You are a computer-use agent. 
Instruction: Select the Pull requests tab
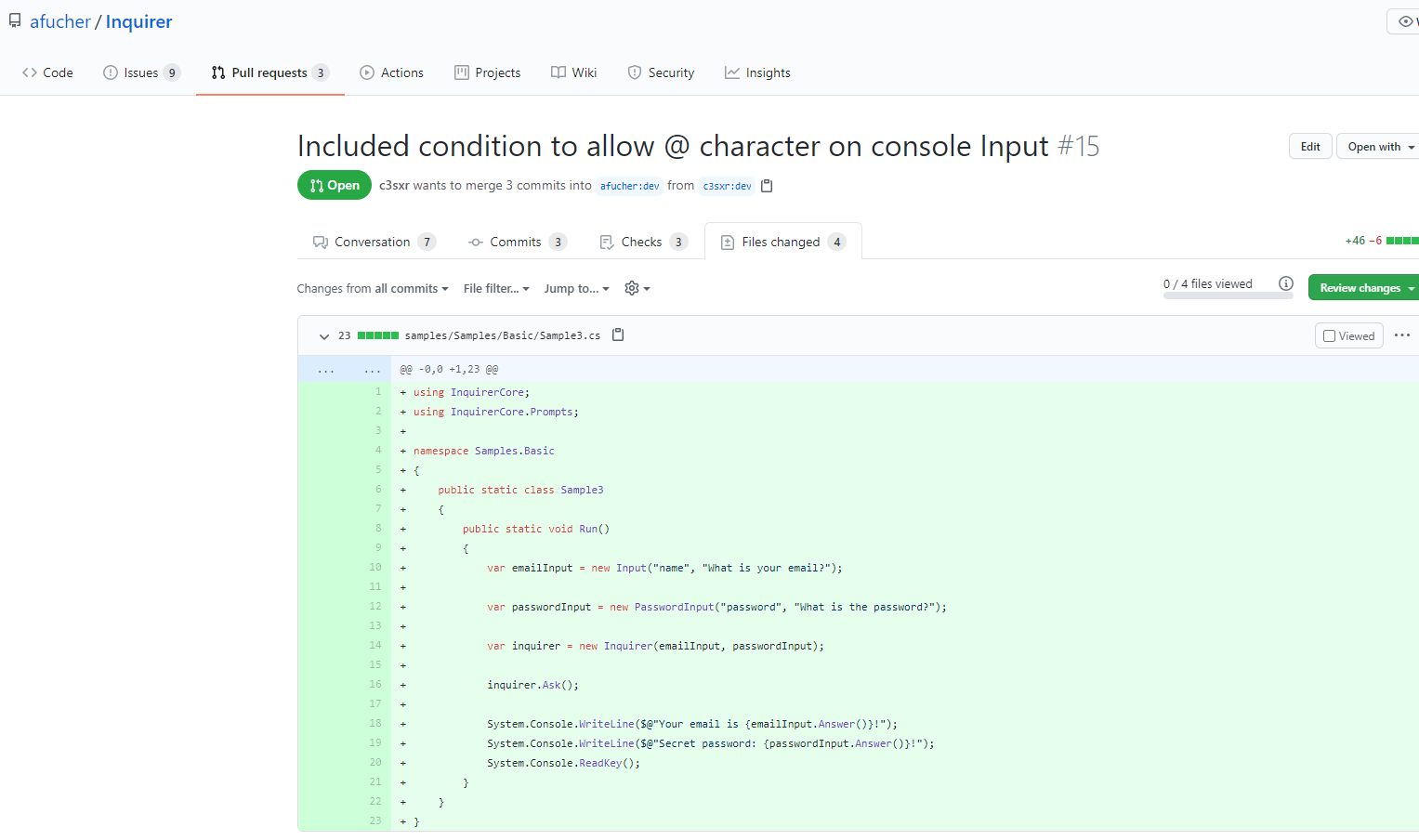click(x=269, y=72)
